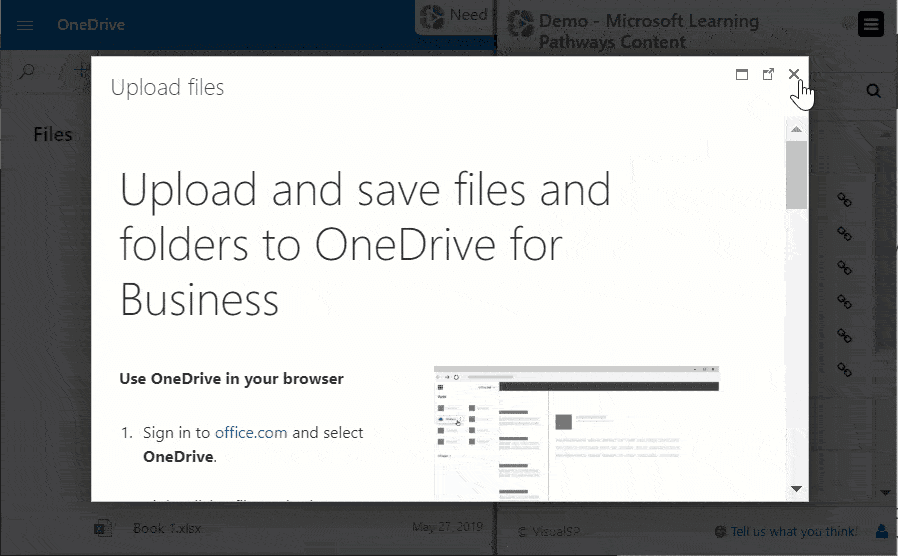The height and width of the screenshot is (556, 898).
Task: Open the office.com link
Action: click(251, 432)
